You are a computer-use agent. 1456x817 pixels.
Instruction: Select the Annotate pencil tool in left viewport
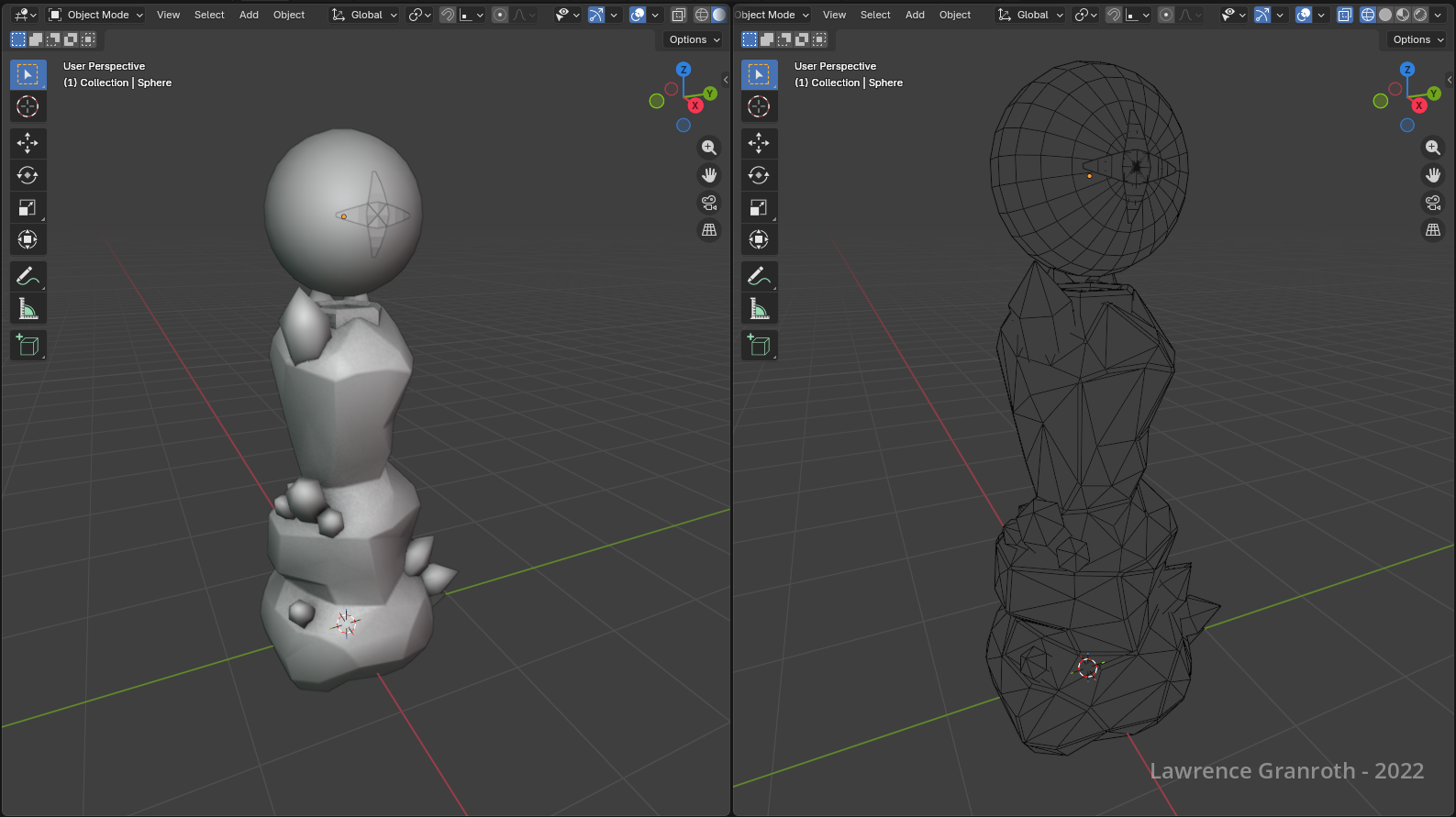point(28,276)
